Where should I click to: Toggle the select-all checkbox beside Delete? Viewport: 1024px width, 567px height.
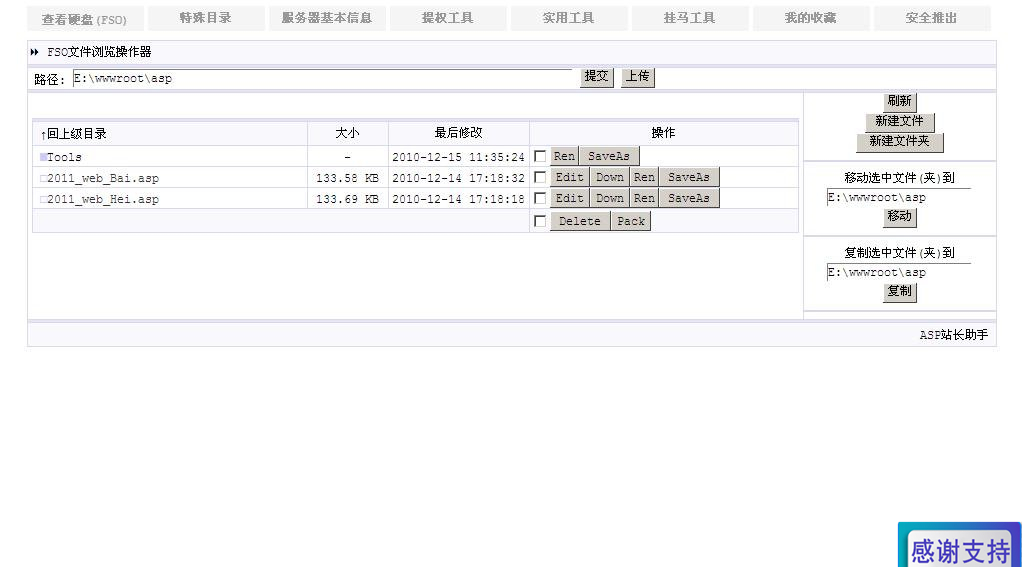click(x=540, y=221)
